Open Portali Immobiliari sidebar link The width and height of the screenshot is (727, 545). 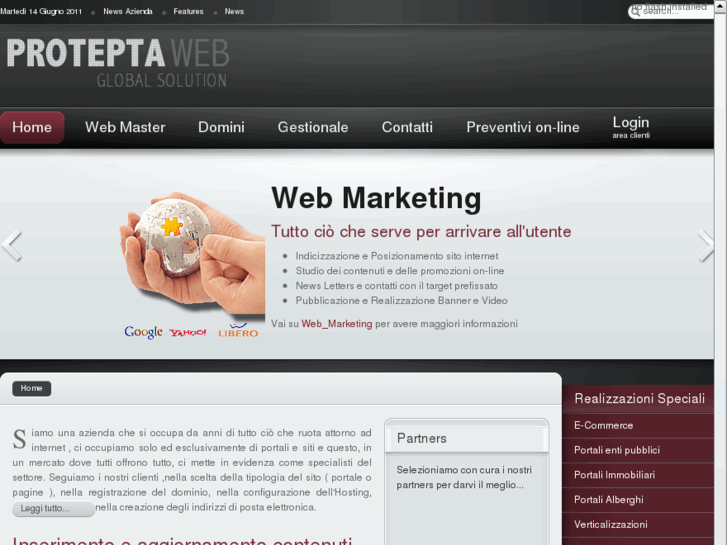coord(614,475)
